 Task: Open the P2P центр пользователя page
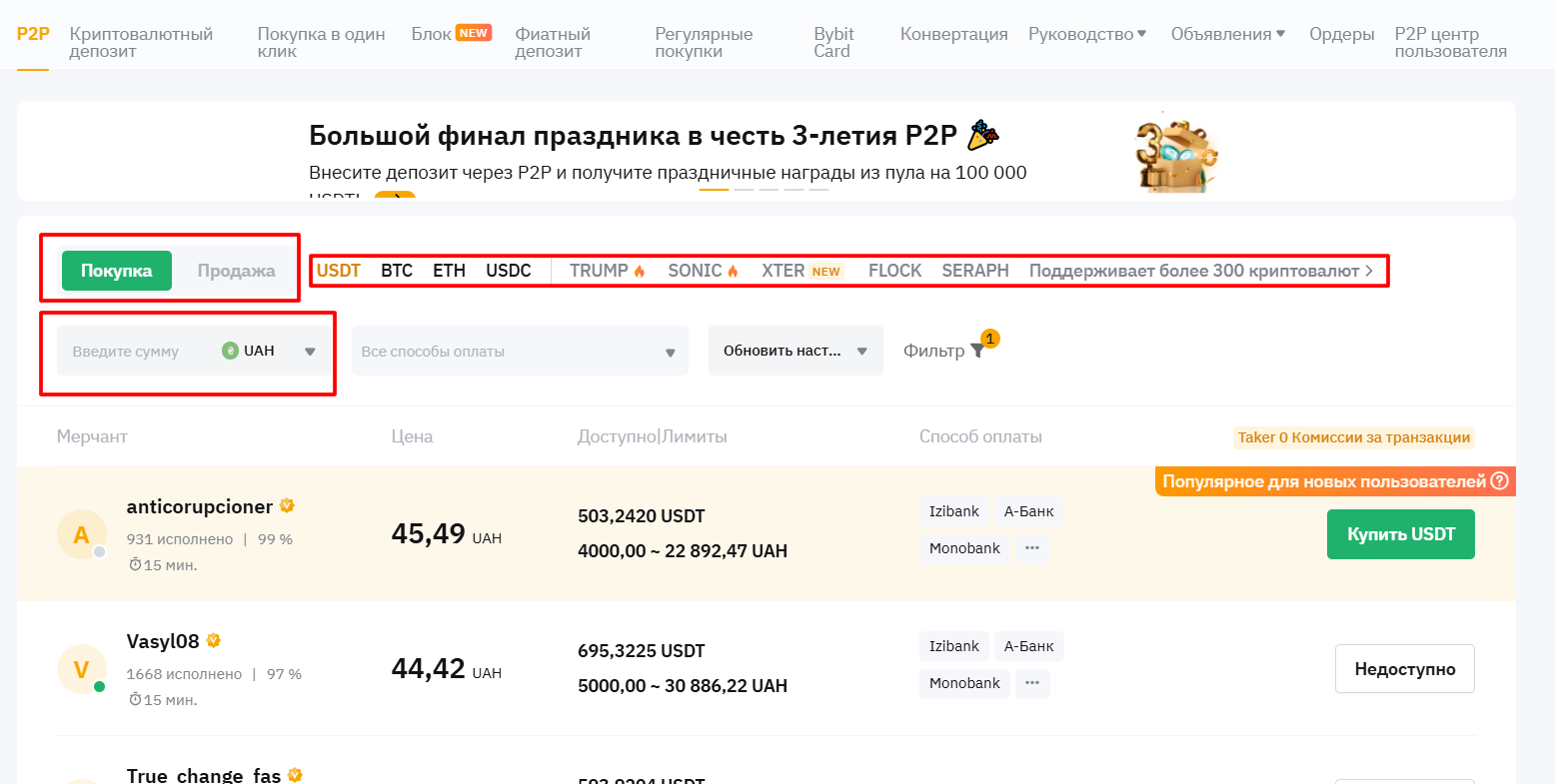[x=1451, y=42]
